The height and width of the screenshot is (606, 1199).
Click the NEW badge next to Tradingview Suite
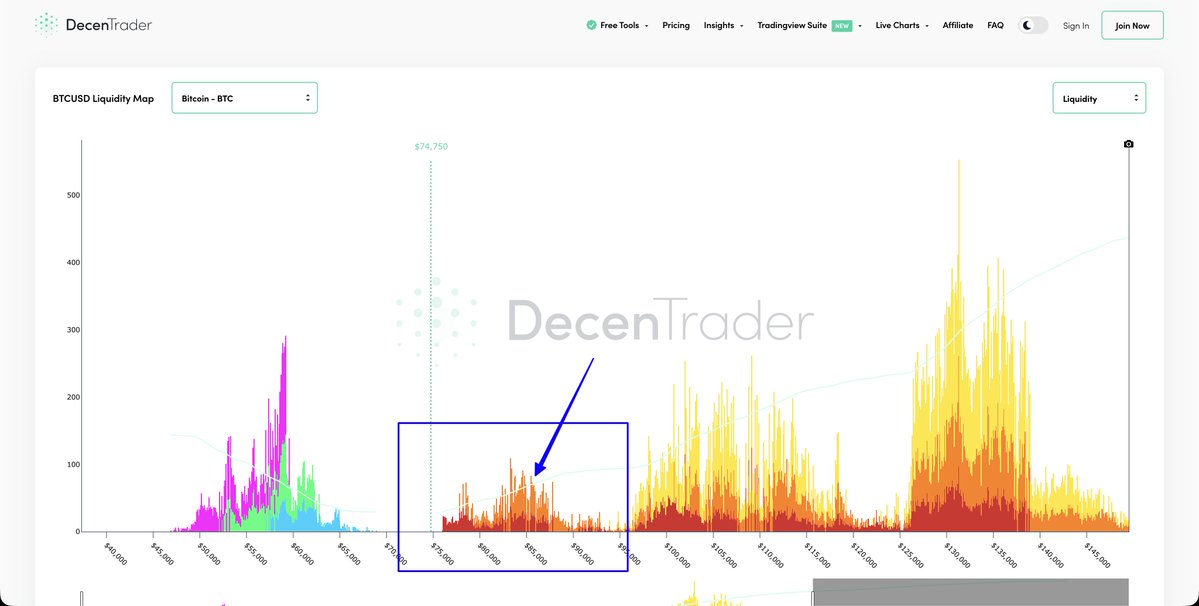(842, 25)
